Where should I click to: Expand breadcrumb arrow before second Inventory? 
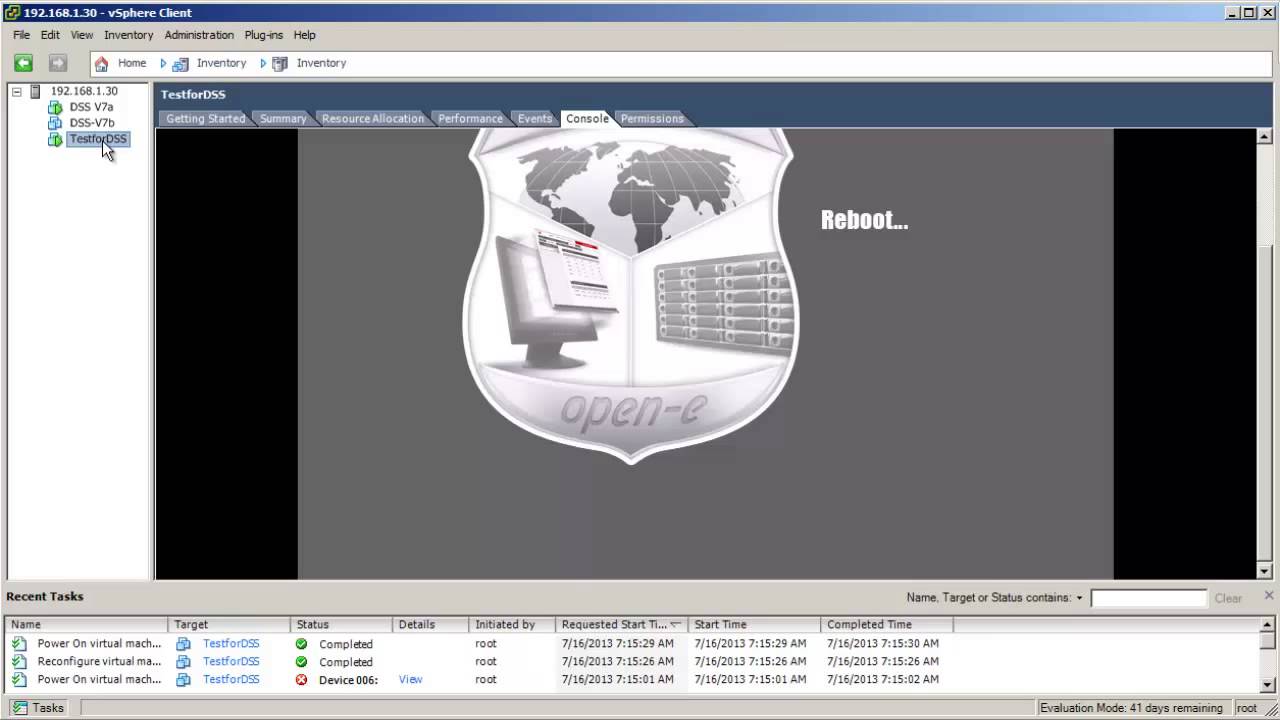coord(263,63)
